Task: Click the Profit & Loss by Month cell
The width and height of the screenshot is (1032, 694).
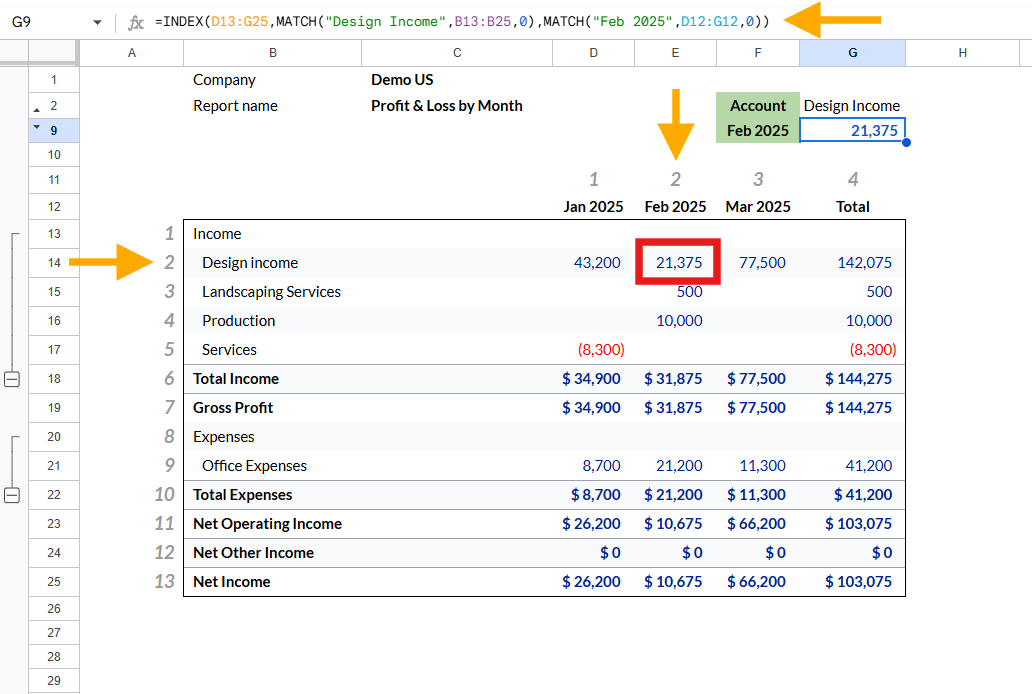Action: [x=447, y=105]
